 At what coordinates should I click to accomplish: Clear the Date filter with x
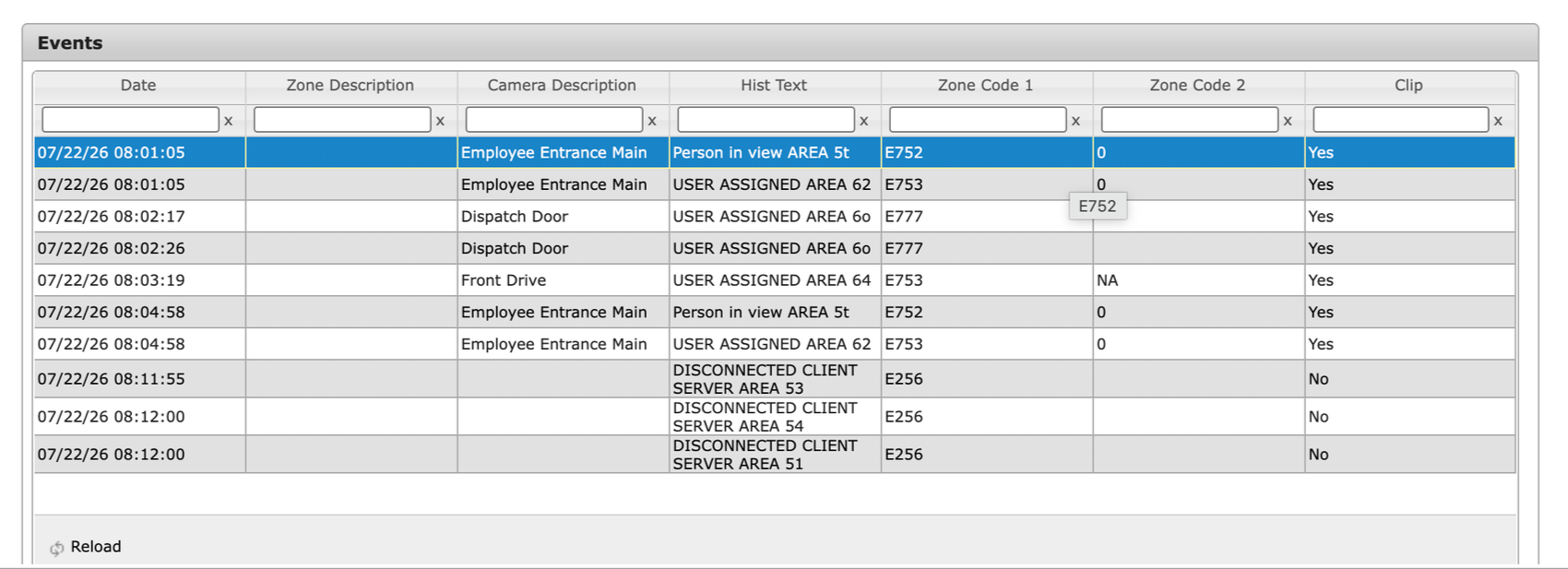coord(228,121)
